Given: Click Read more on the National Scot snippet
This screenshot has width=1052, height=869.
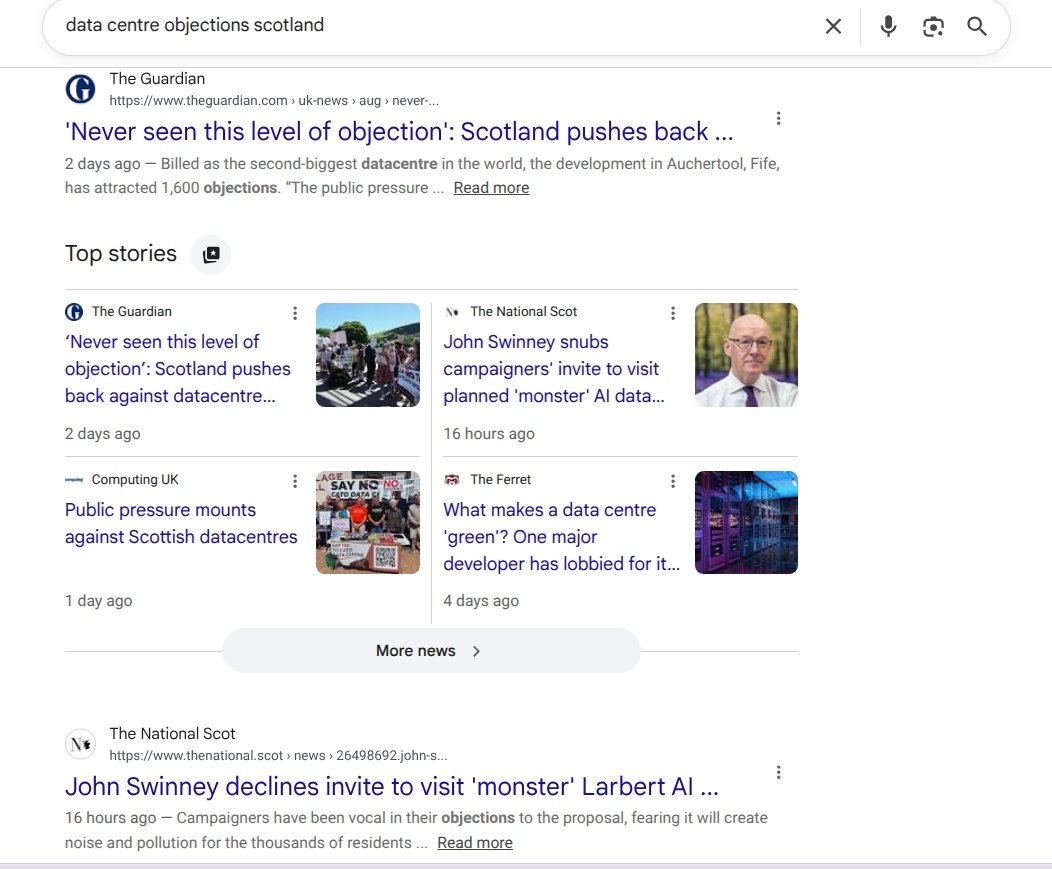Looking at the screenshot, I should [x=475, y=843].
